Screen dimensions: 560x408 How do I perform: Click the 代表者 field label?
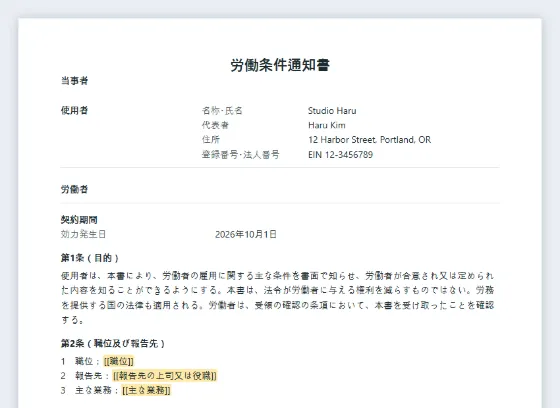pos(215,125)
